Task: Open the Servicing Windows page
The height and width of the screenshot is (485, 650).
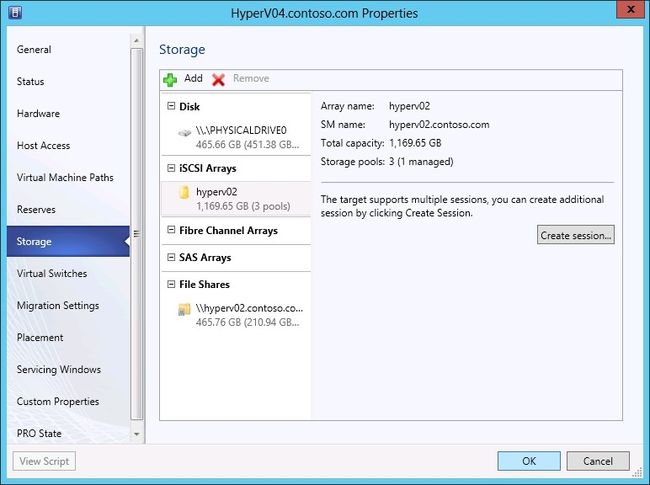Action: (x=68, y=369)
